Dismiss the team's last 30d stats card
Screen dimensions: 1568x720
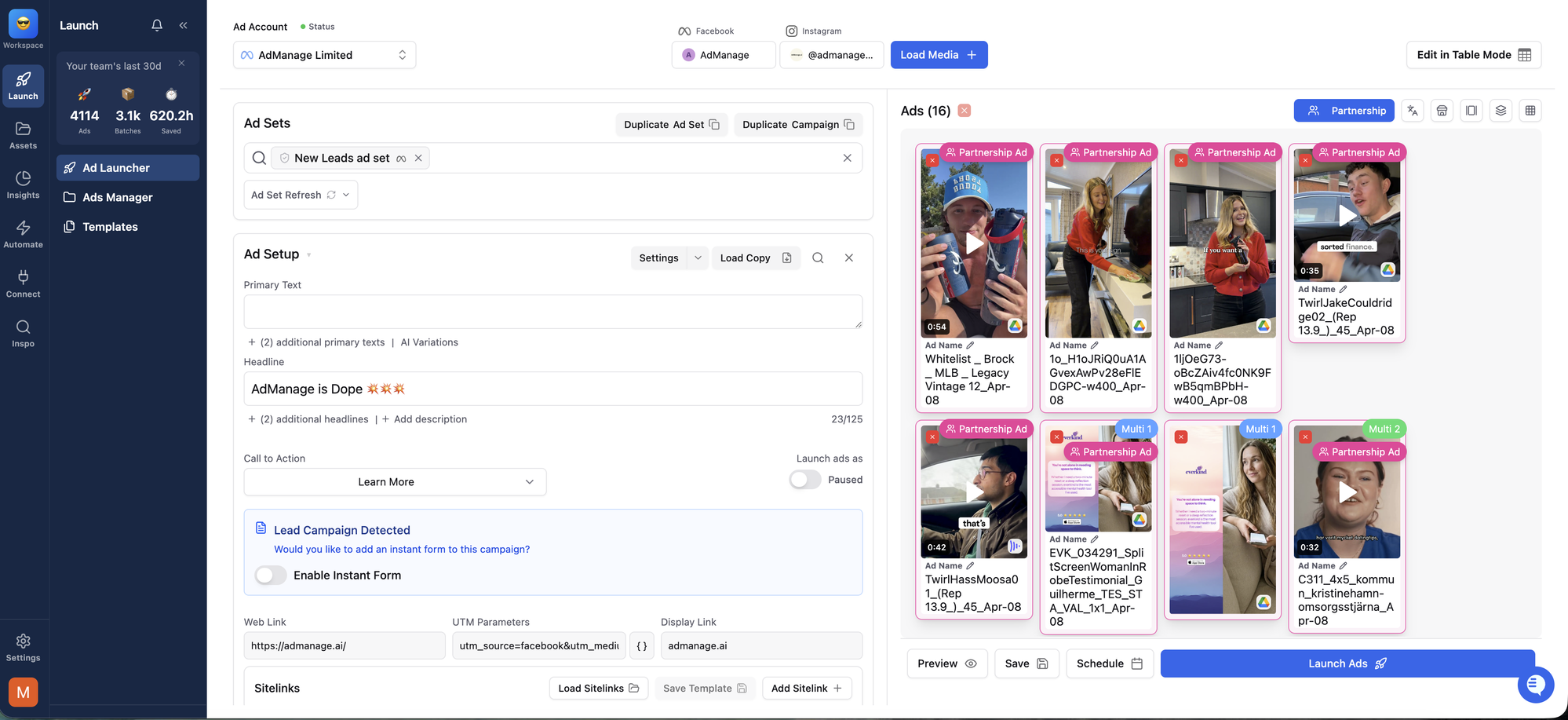(181, 63)
